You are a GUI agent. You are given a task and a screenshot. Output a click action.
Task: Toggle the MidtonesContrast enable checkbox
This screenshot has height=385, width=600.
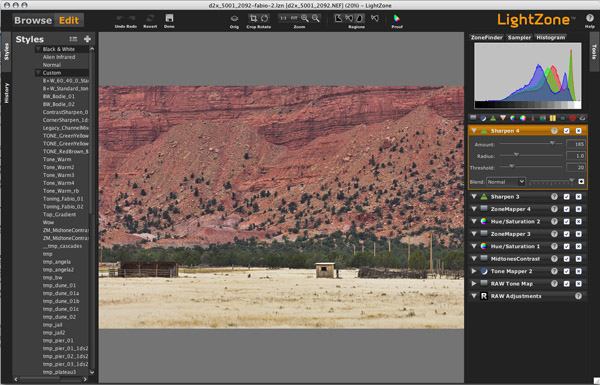[567, 259]
